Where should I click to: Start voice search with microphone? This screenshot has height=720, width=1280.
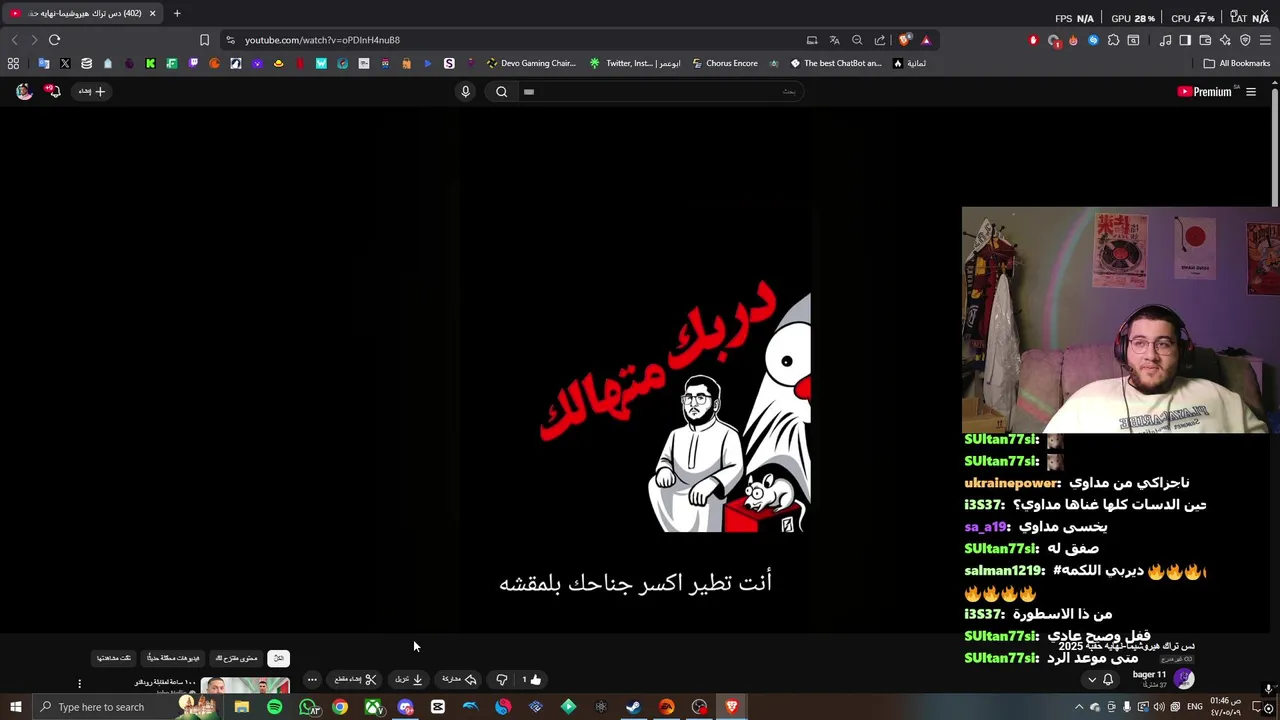[465, 92]
